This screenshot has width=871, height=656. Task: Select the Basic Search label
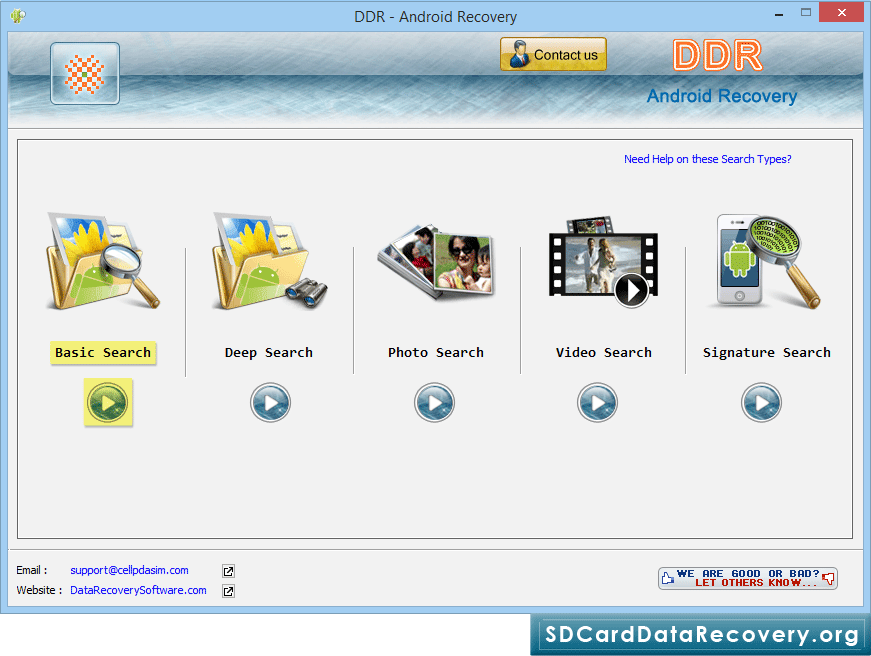103,353
